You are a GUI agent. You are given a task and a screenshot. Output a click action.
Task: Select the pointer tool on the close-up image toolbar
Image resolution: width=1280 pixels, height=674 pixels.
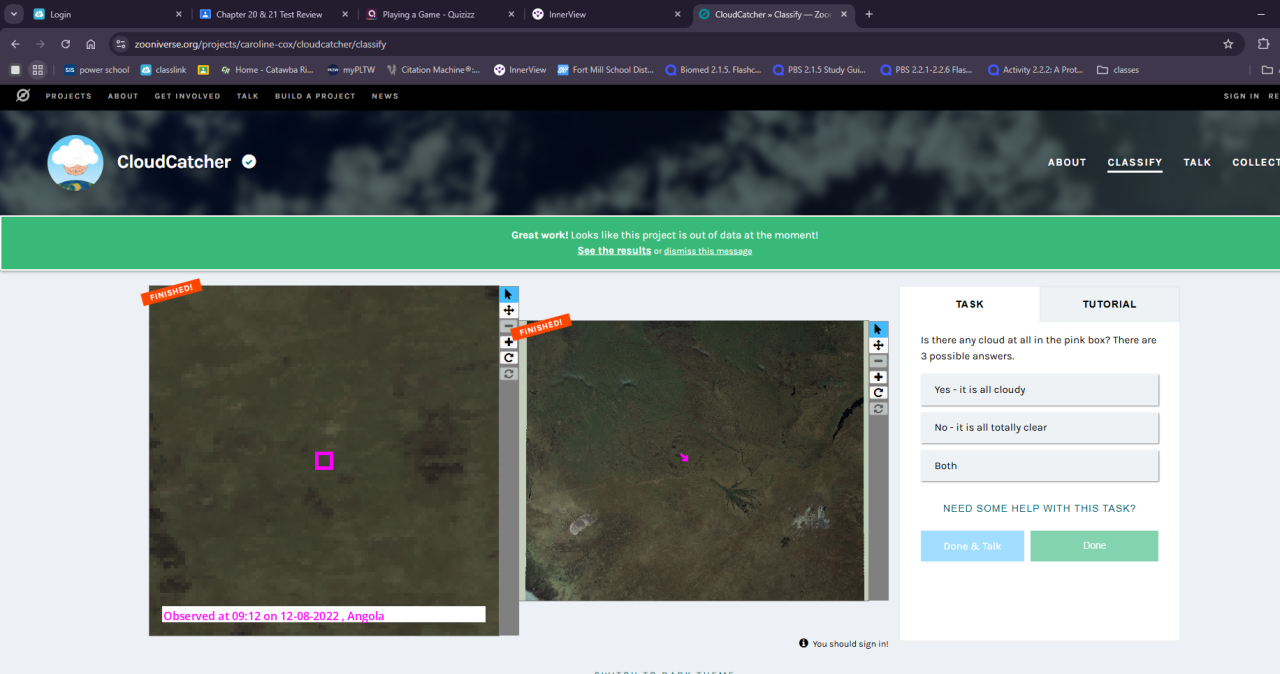pos(509,294)
